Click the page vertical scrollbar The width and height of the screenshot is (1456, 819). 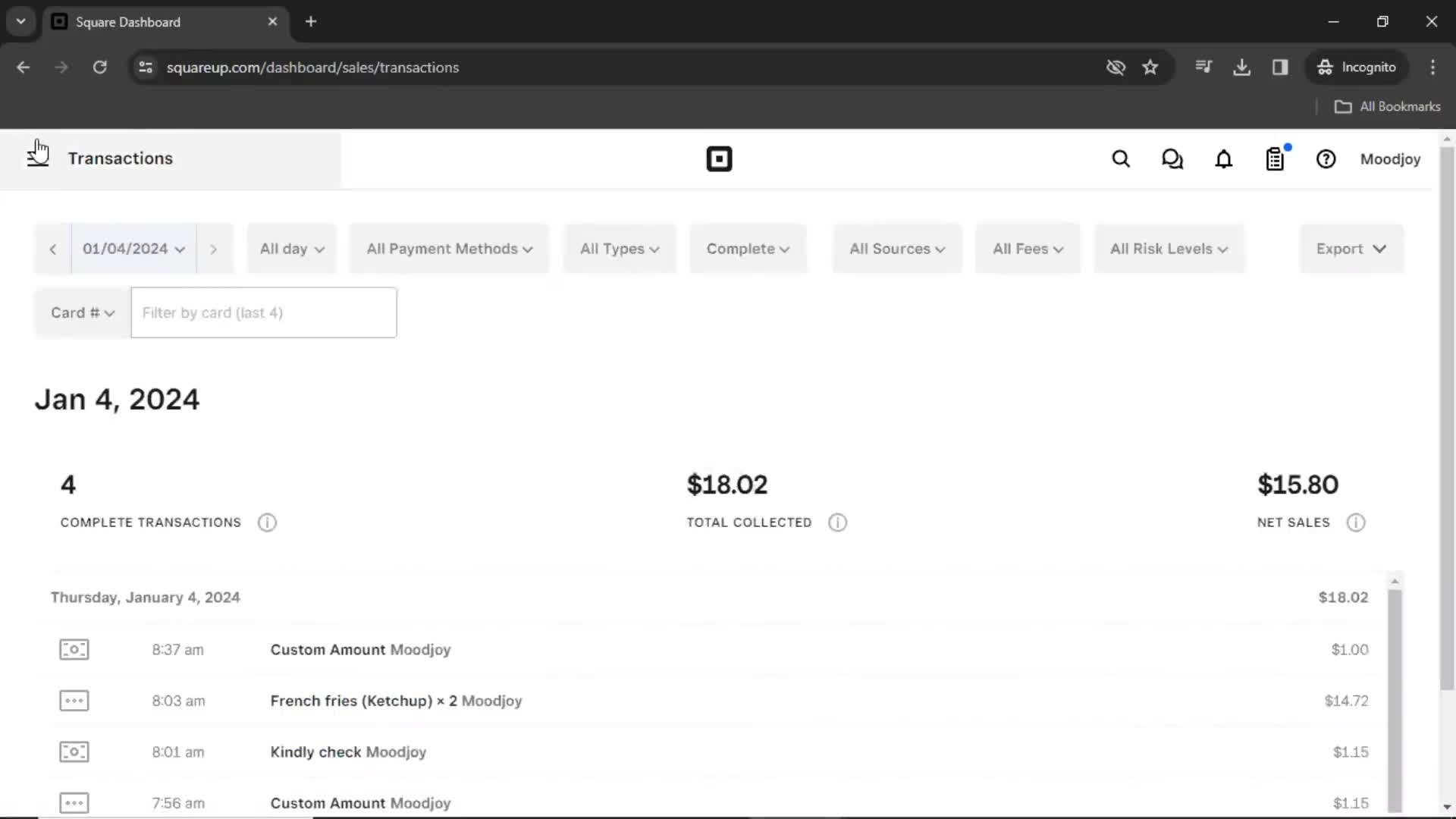point(1447,417)
